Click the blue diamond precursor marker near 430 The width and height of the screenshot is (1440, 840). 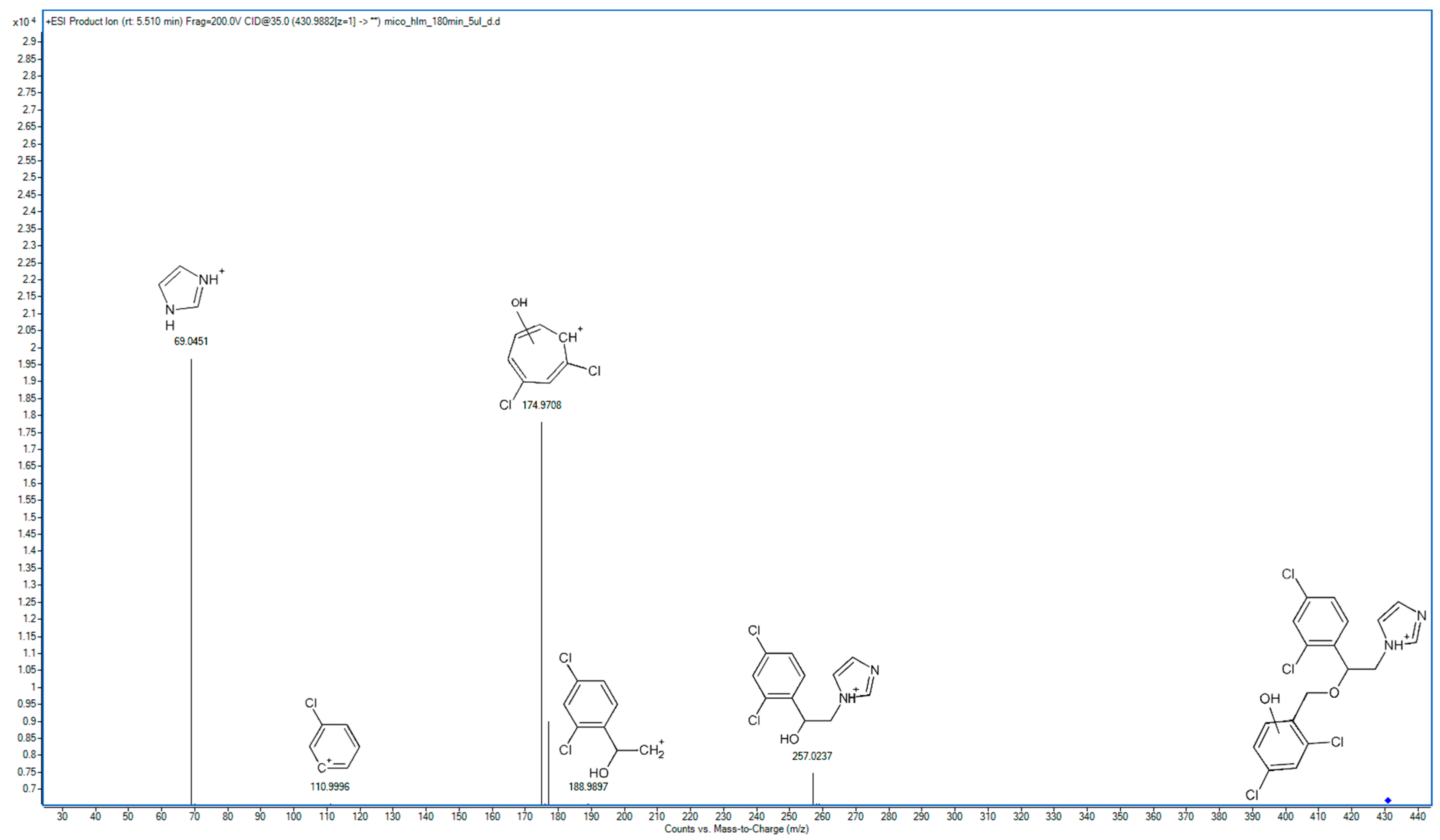tap(1387, 800)
